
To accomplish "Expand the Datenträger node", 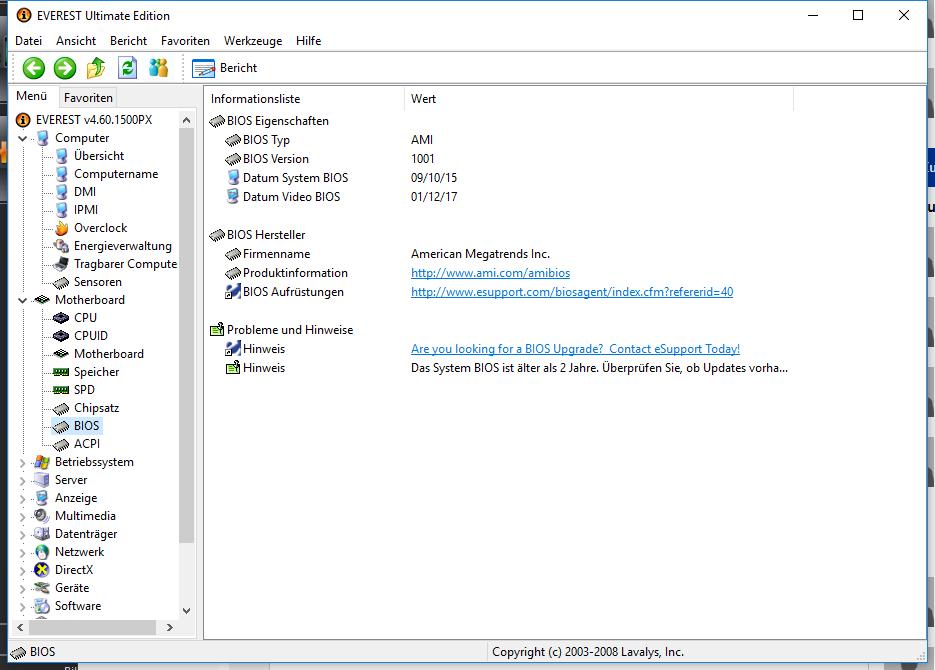I will [x=23, y=535].
